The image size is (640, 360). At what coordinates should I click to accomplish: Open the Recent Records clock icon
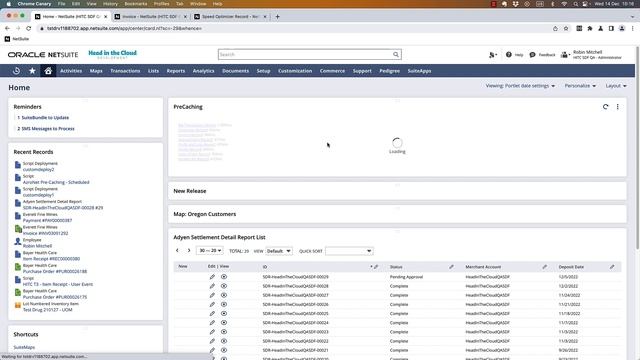pos(16,71)
